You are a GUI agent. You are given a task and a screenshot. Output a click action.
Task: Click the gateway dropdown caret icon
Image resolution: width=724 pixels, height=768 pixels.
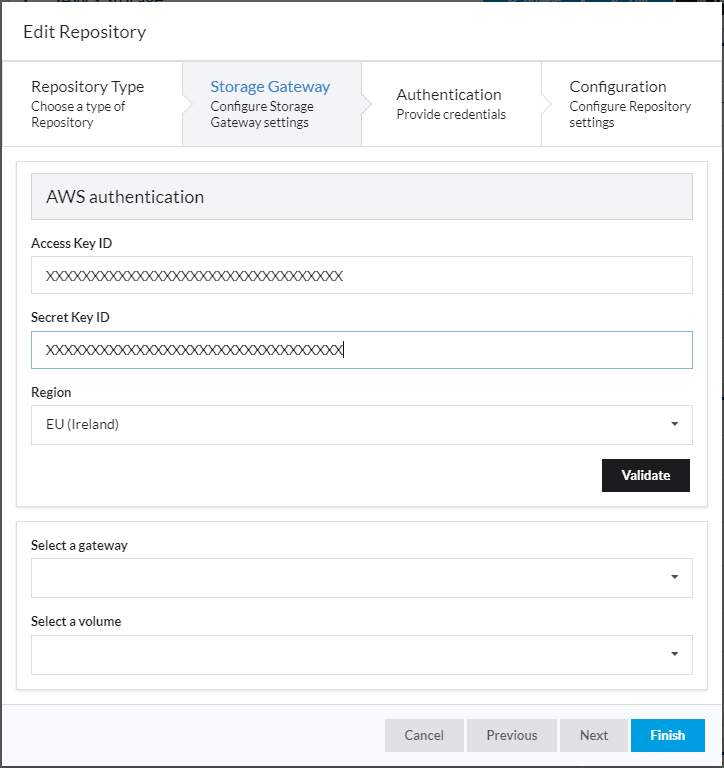pyautogui.click(x=675, y=578)
